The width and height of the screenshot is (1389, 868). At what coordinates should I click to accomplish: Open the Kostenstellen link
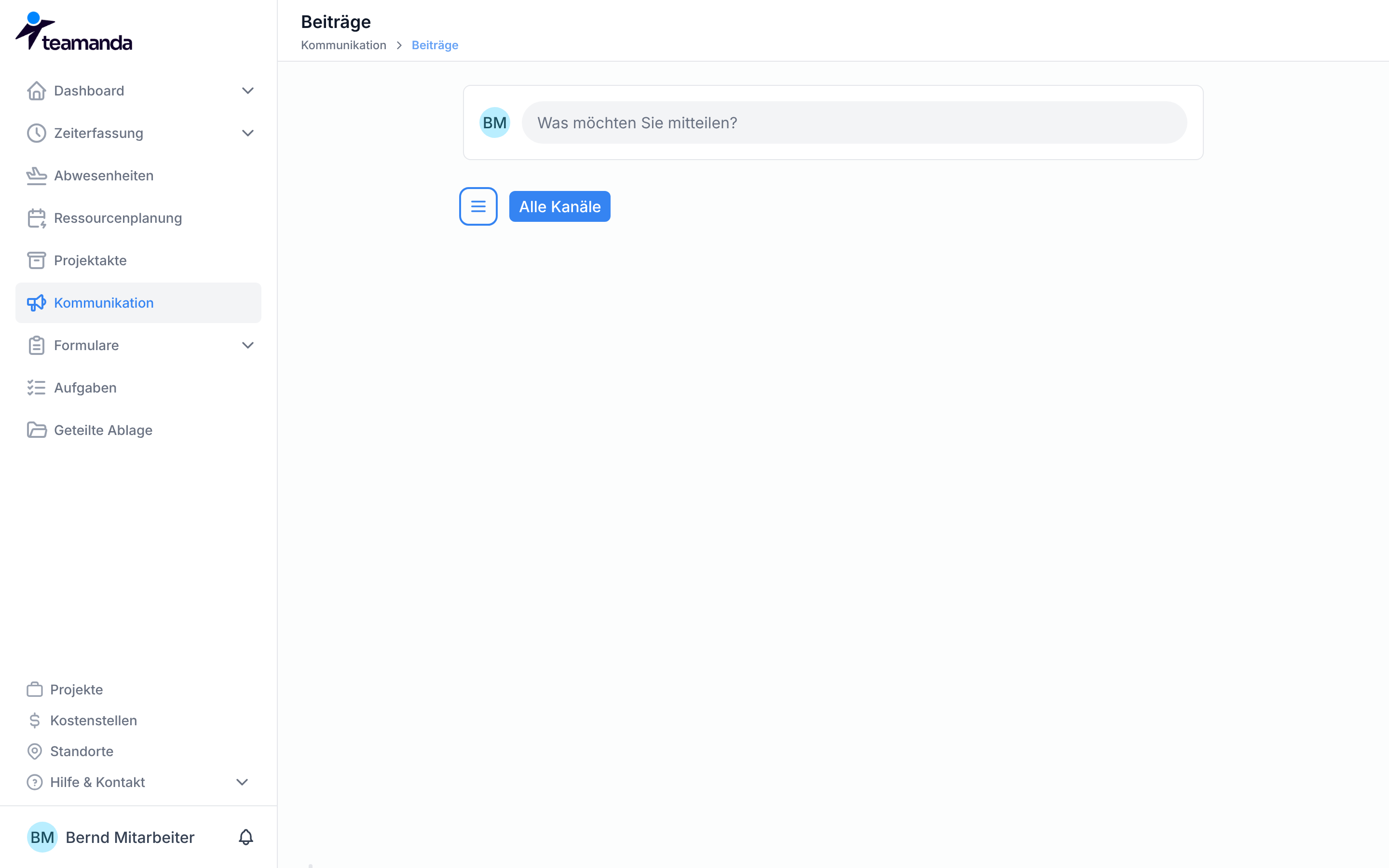(94, 720)
